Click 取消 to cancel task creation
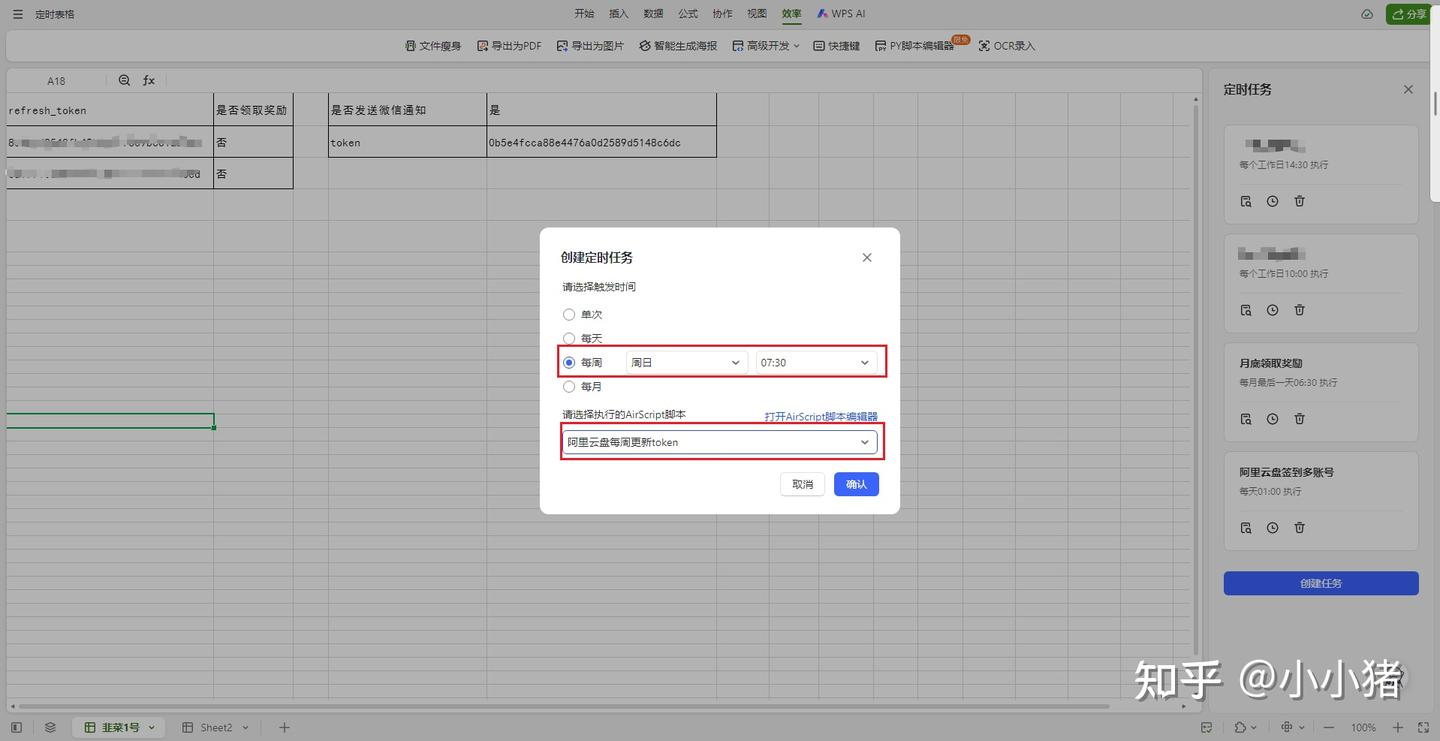This screenshot has height=741, width=1440. click(803, 484)
